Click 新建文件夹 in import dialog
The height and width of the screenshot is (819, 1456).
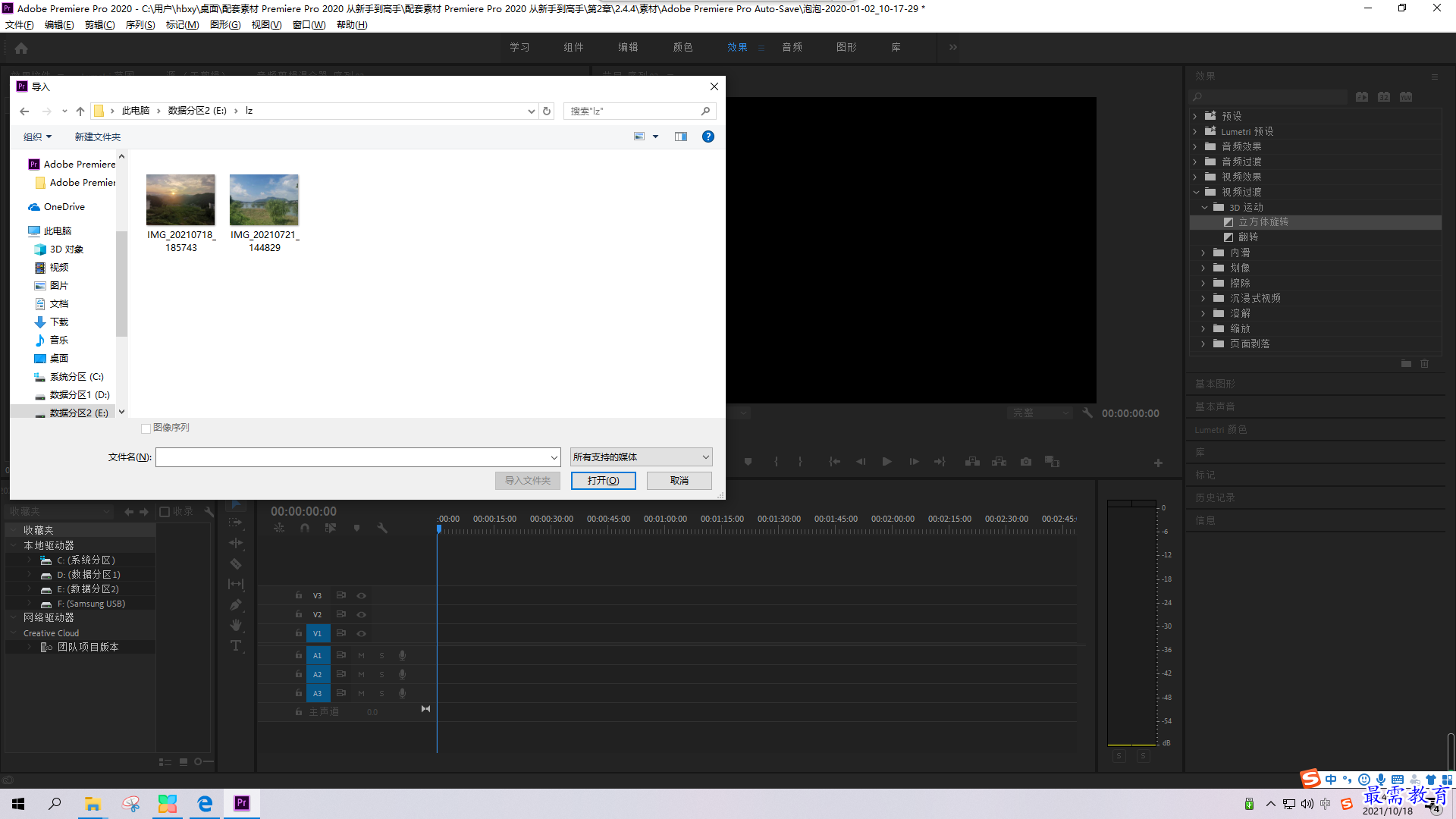[x=98, y=136]
